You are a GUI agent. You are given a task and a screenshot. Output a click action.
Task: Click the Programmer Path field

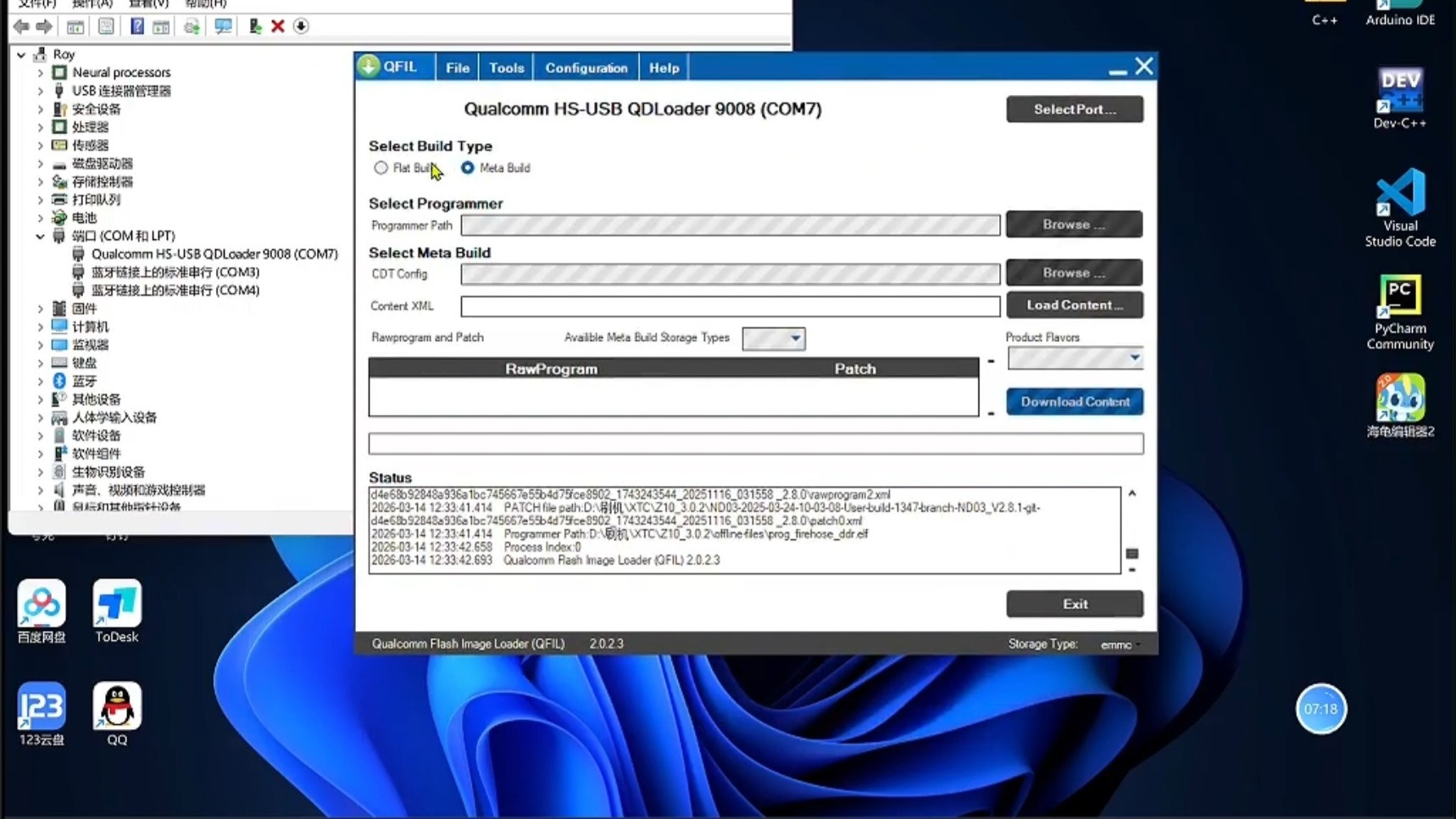731,226
